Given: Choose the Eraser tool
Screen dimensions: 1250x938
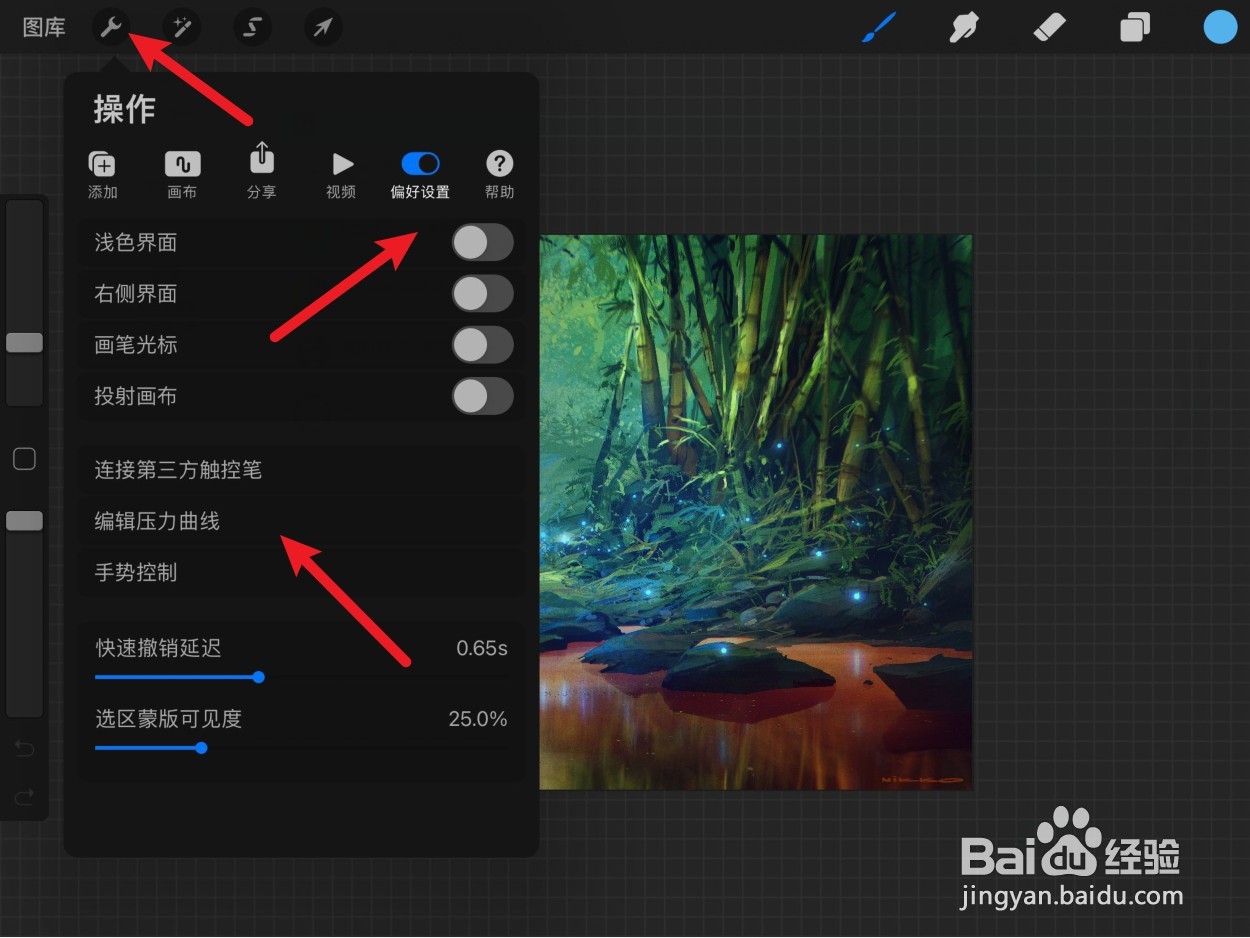Looking at the screenshot, I should tap(1049, 27).
